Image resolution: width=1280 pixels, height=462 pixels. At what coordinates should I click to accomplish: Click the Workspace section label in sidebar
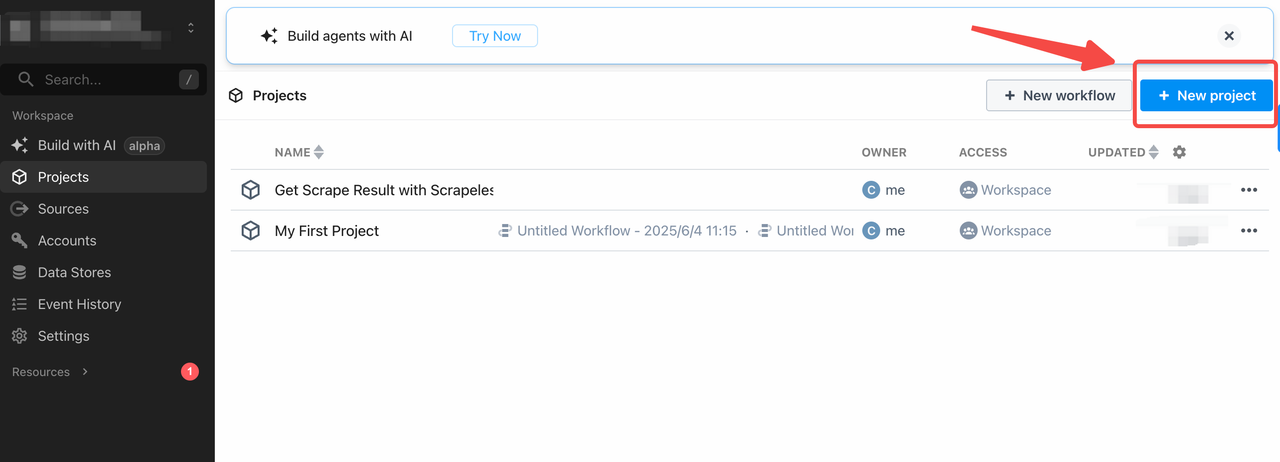[x=43, y=116]
